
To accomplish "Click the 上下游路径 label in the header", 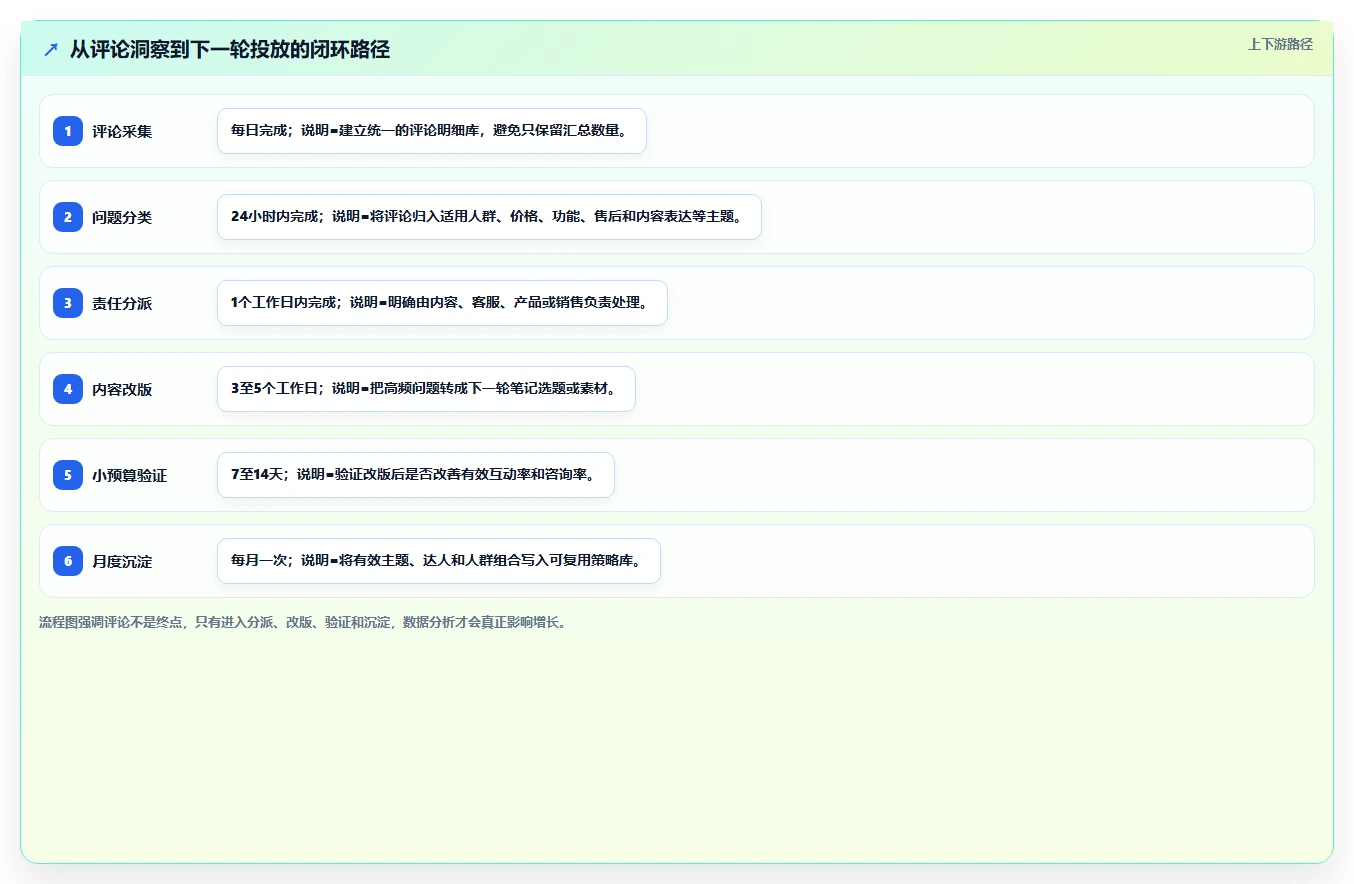I will [1280, 44].
